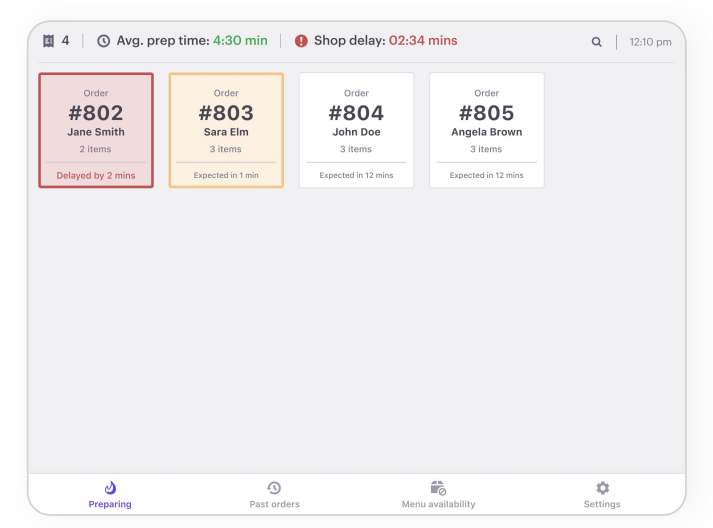
Task: Go to the Menu availability tab
Action: pyautogui.click(x=438, y=504)
